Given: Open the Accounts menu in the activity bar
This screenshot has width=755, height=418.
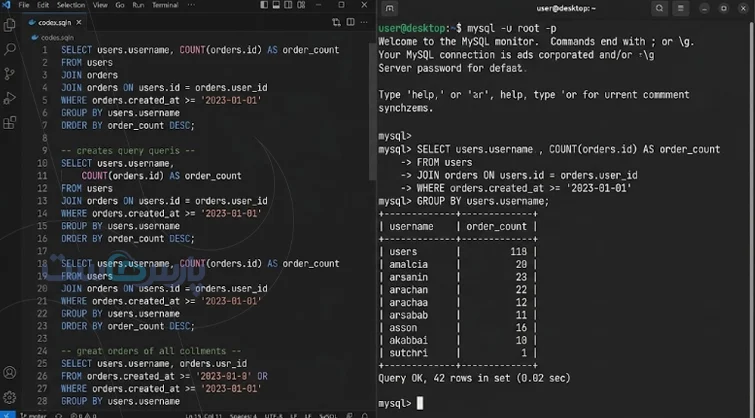Looking at the screenshot, I should point(10,373).
